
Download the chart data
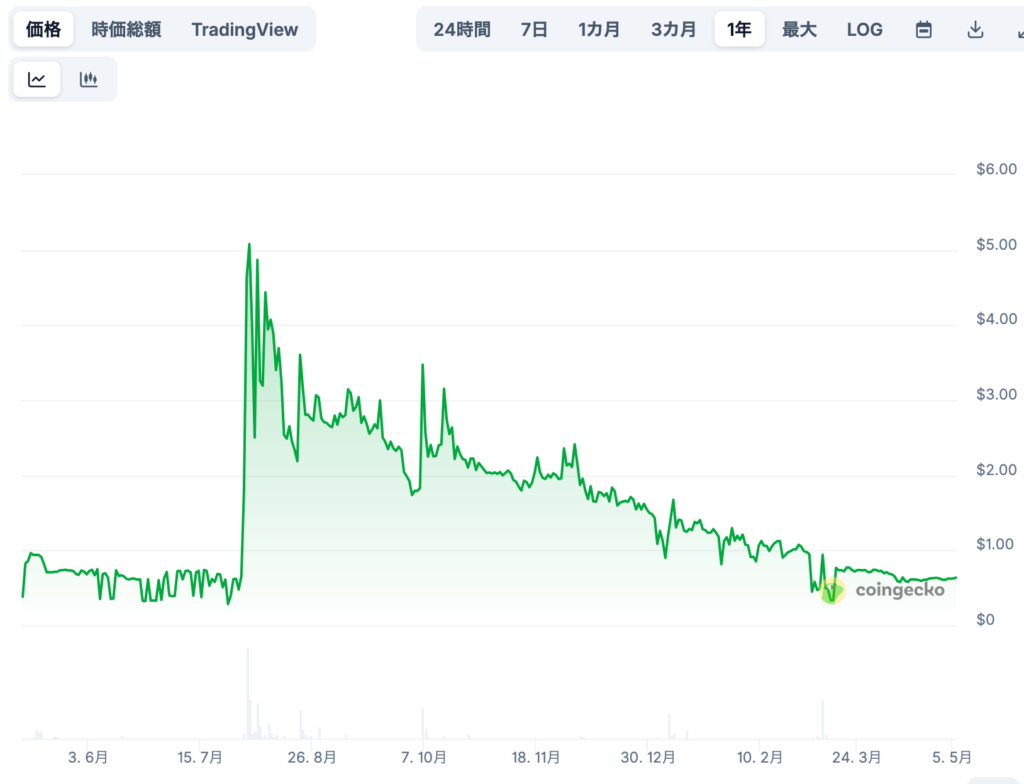click(x=975, y=29)
